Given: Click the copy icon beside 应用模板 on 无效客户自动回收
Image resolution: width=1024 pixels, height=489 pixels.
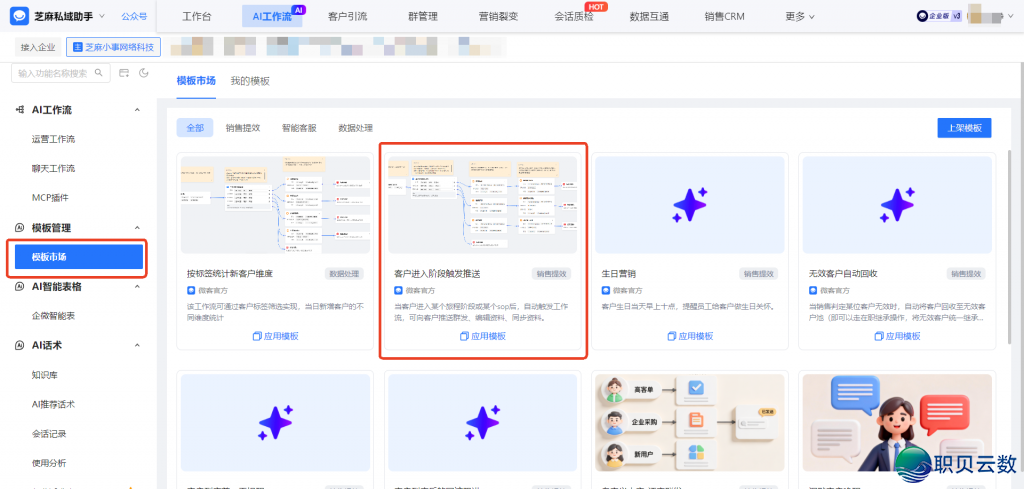Looking at the screenshot, I should coord(877,336).
